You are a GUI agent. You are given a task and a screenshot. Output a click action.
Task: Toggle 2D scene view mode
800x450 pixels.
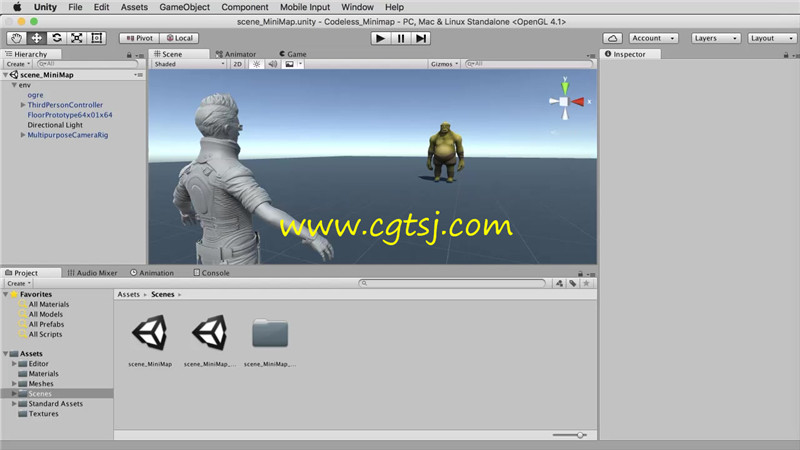(x=237, y=64)
